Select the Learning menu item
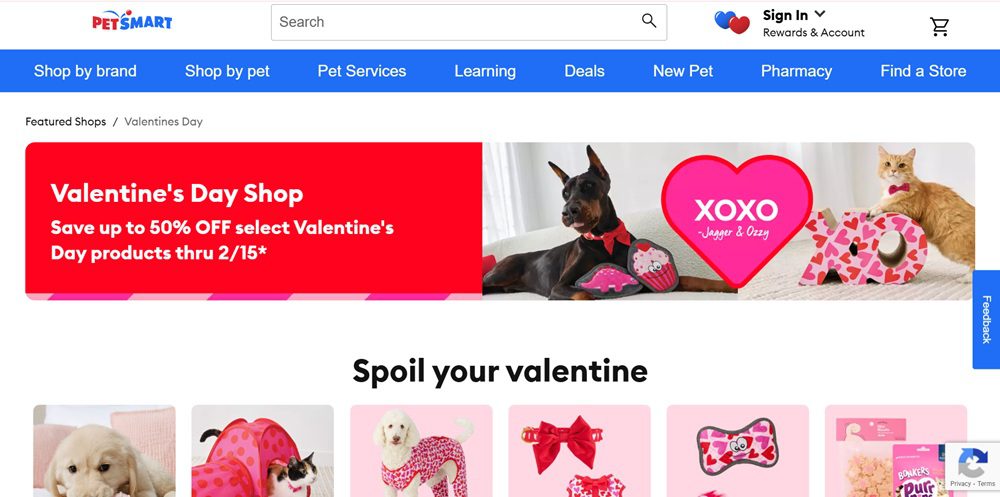 pos(485,71)
